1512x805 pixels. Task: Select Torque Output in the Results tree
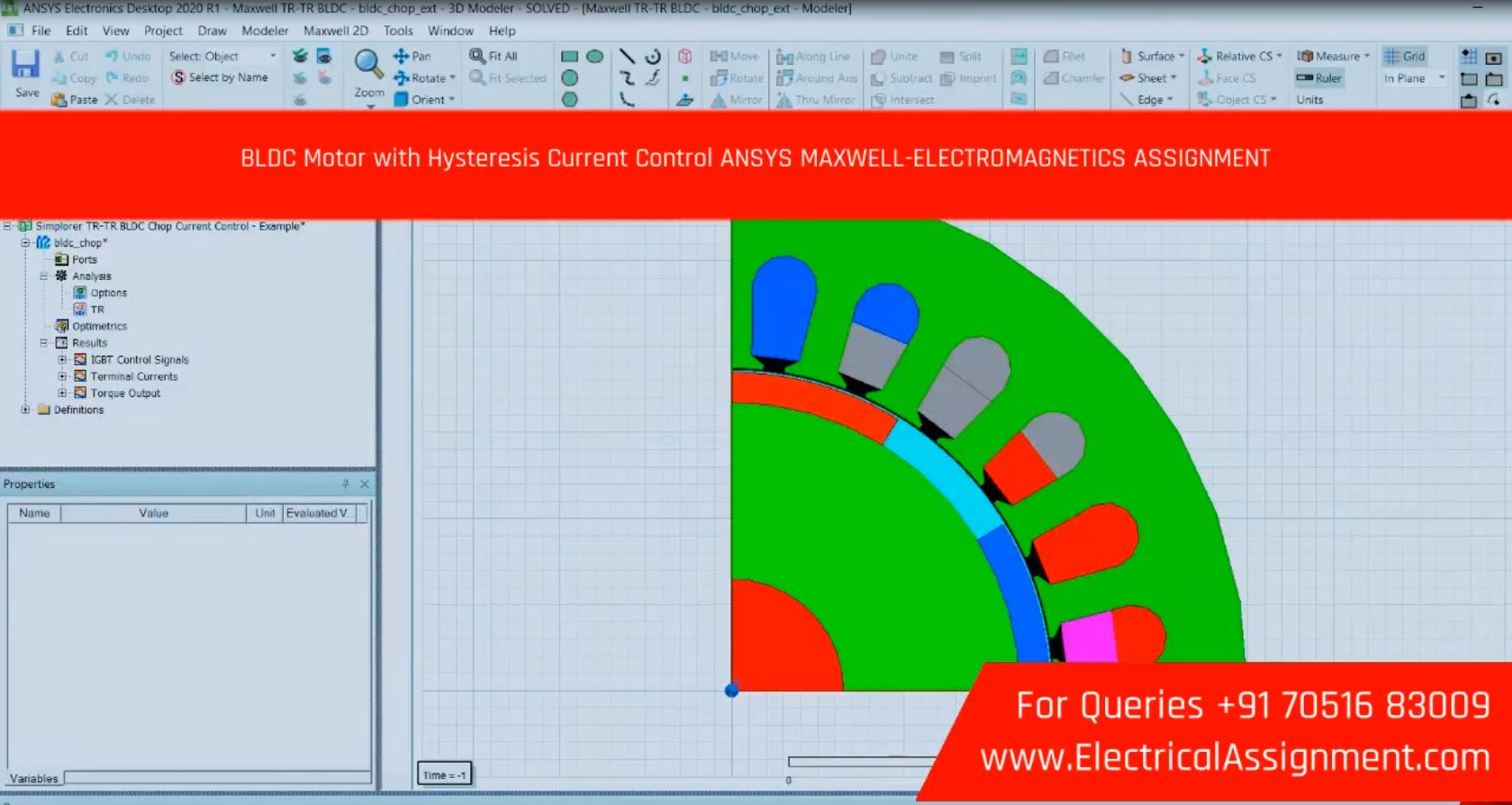[125, 393]
